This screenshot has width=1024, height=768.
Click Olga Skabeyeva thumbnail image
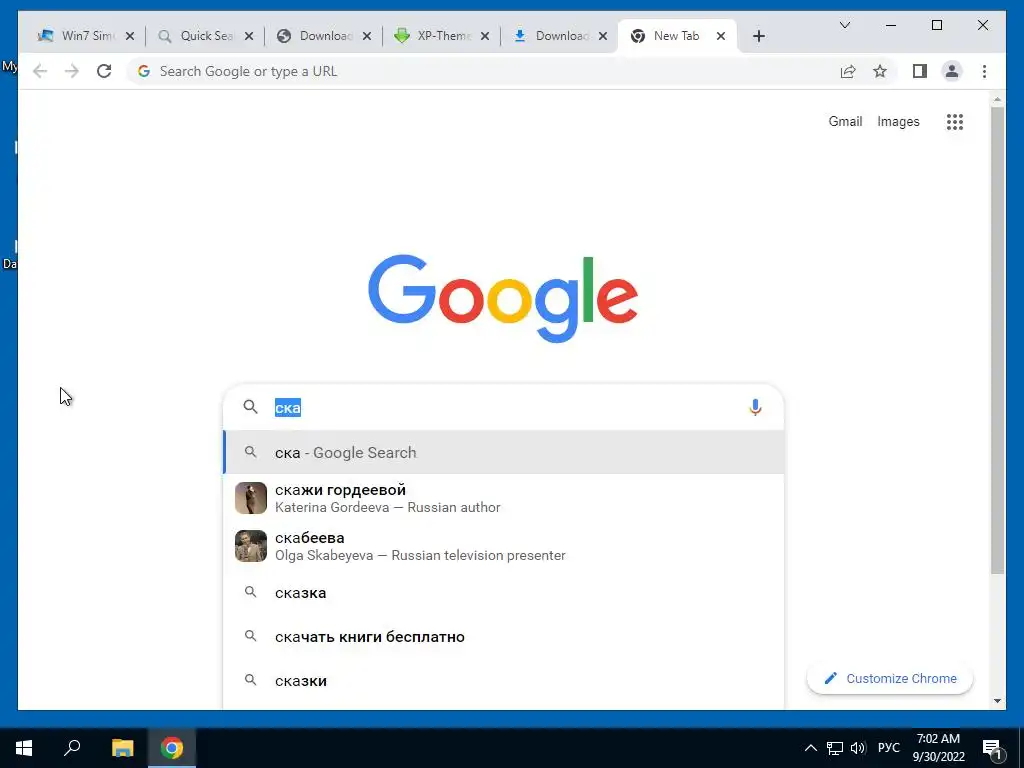251,546
